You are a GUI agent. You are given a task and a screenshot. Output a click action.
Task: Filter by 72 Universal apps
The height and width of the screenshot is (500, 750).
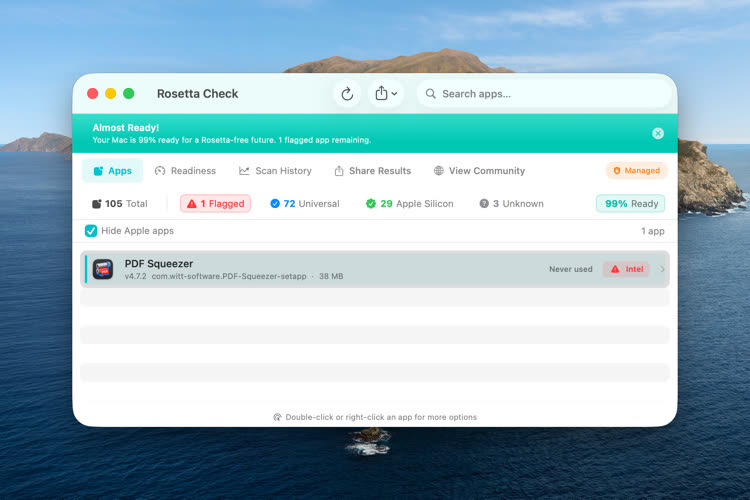(305, 204)
